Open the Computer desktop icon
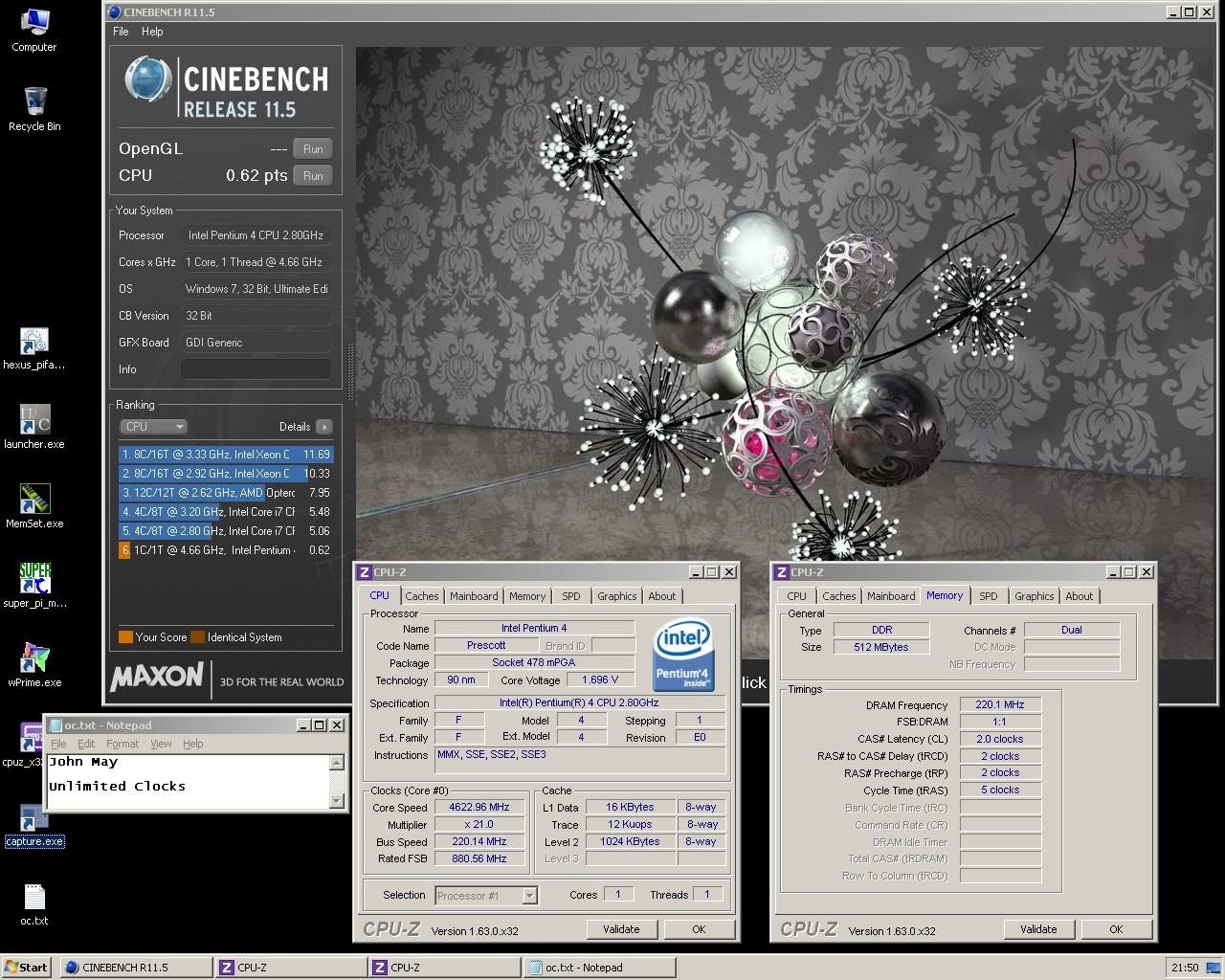 pyautogui.click(x=33, y=30)
